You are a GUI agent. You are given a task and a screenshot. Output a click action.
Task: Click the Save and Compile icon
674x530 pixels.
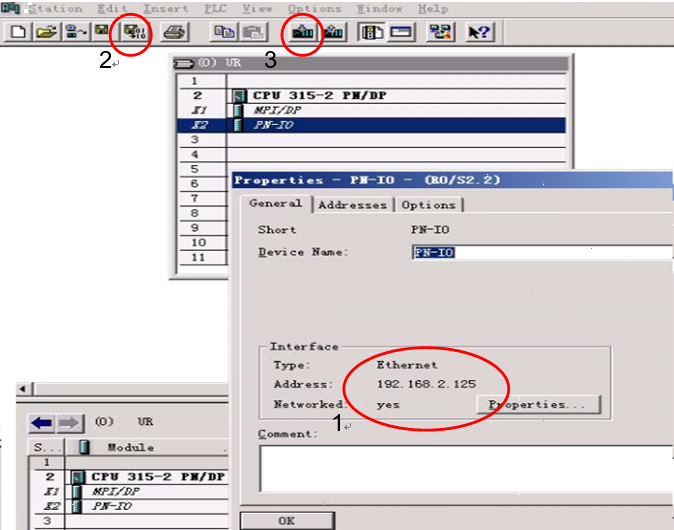(x=135, y=32)
